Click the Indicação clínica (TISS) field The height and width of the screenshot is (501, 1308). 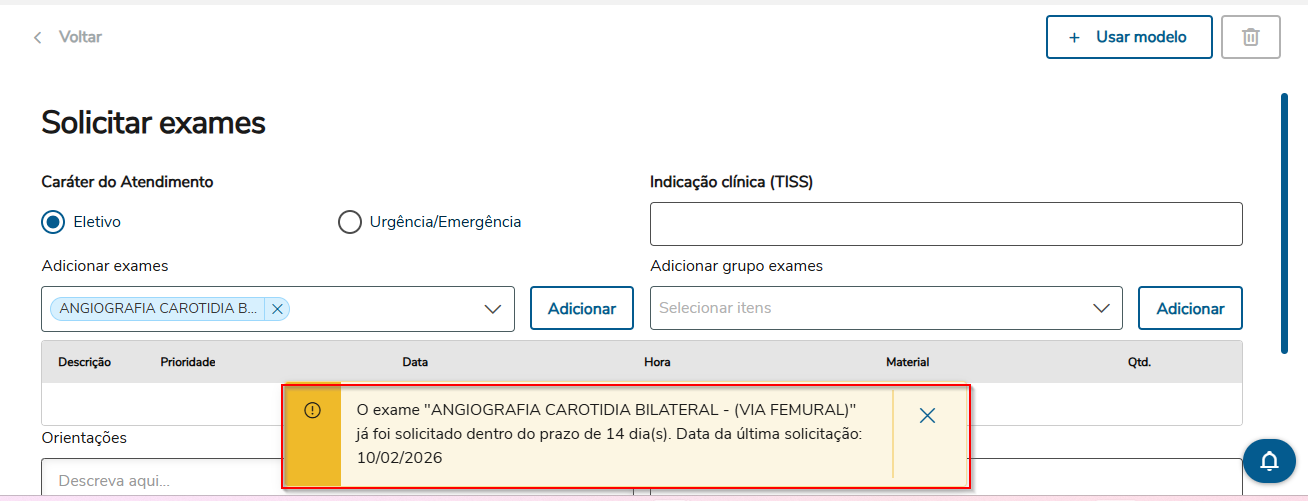[x=945, y=224]
